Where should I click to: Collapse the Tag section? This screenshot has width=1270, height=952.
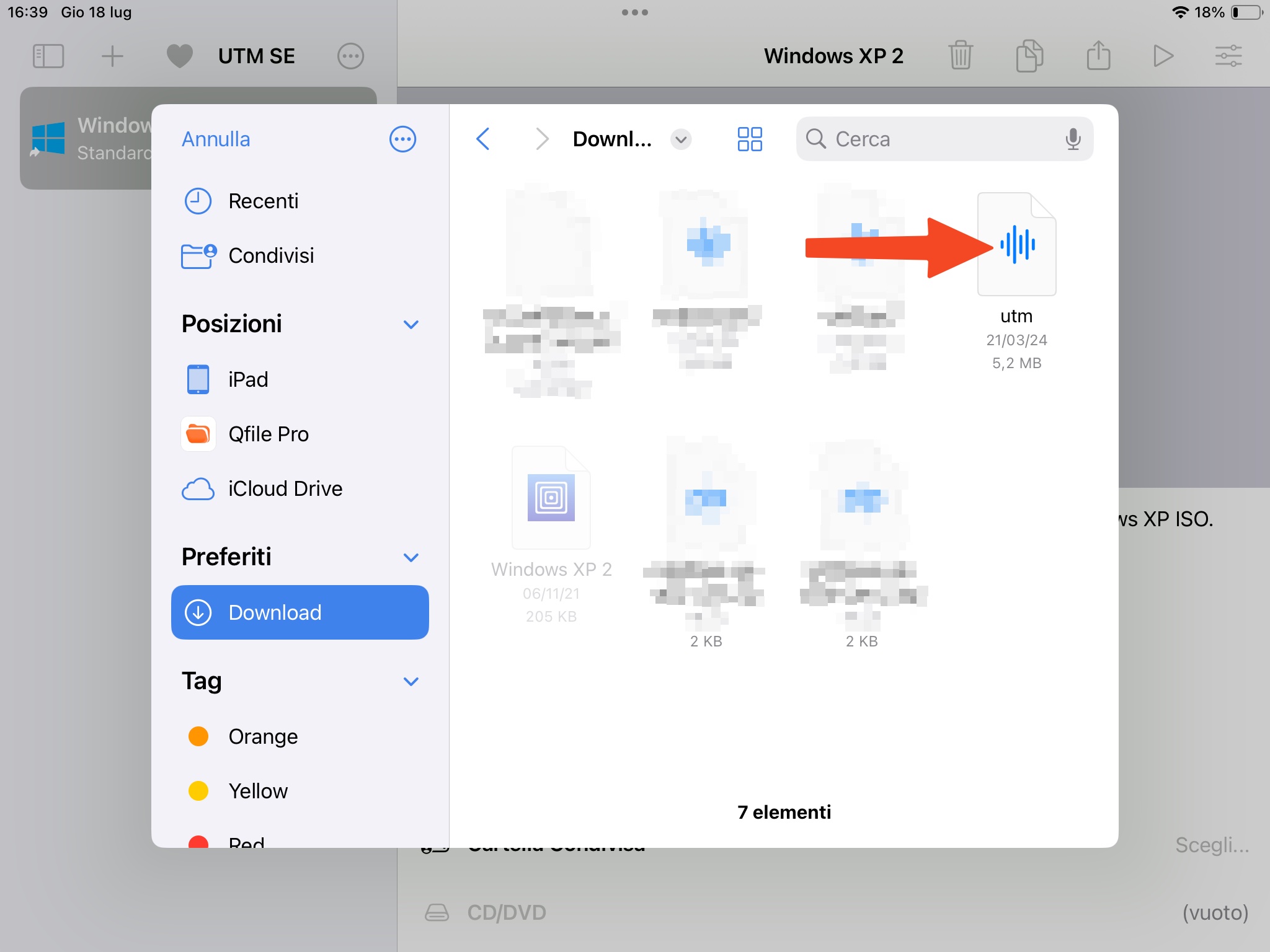pos(411,681)
